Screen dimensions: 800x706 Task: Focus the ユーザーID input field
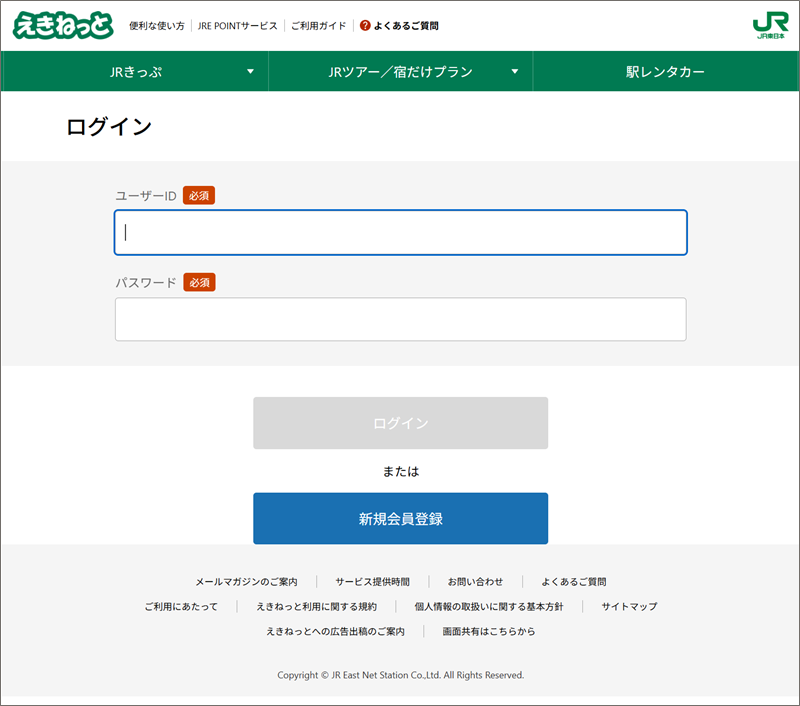pyautogui.click(x=400, y=233)
